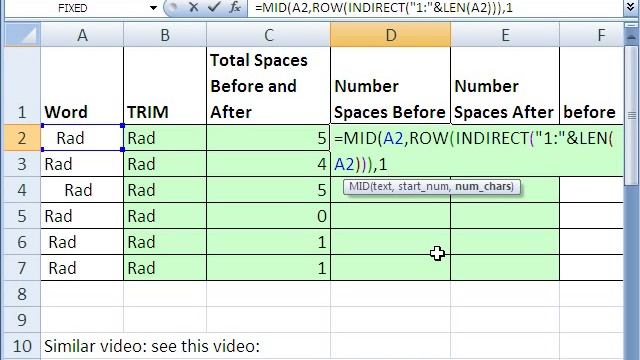640x360 pixels.
Task: Click 'Total Spaces Before and After' cell
Action: click(268, 86)
